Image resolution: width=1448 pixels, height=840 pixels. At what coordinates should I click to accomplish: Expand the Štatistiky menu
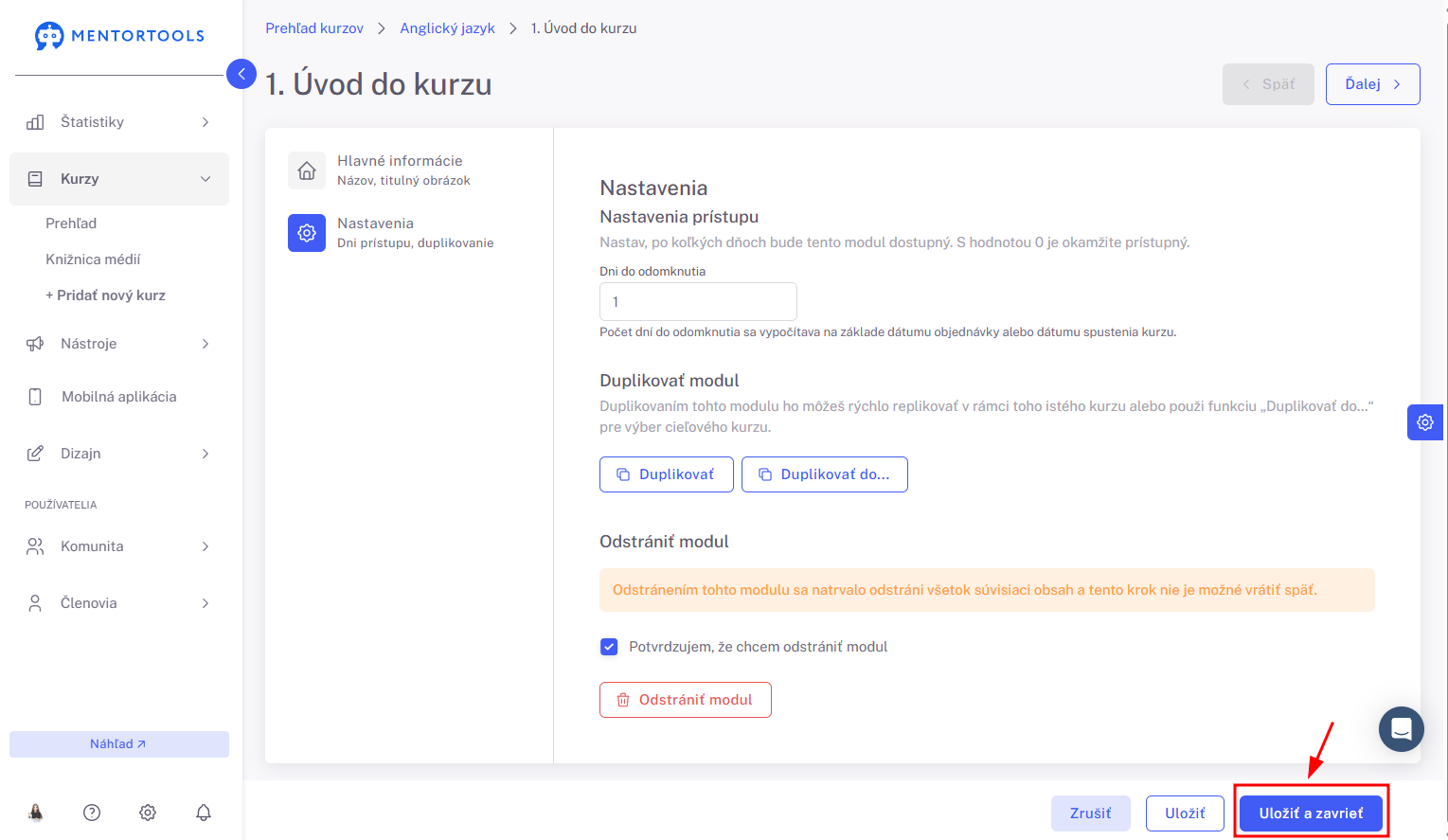pyautogui.click(x=119, y=122)
